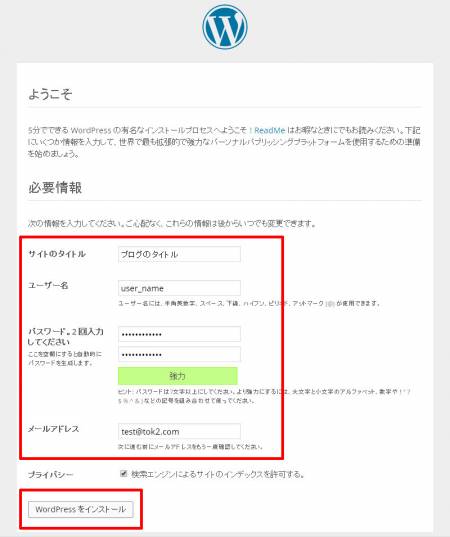Click the 必要情報 heading
The width and height of the screenshot is (450, 537).
tap(55, 187)
